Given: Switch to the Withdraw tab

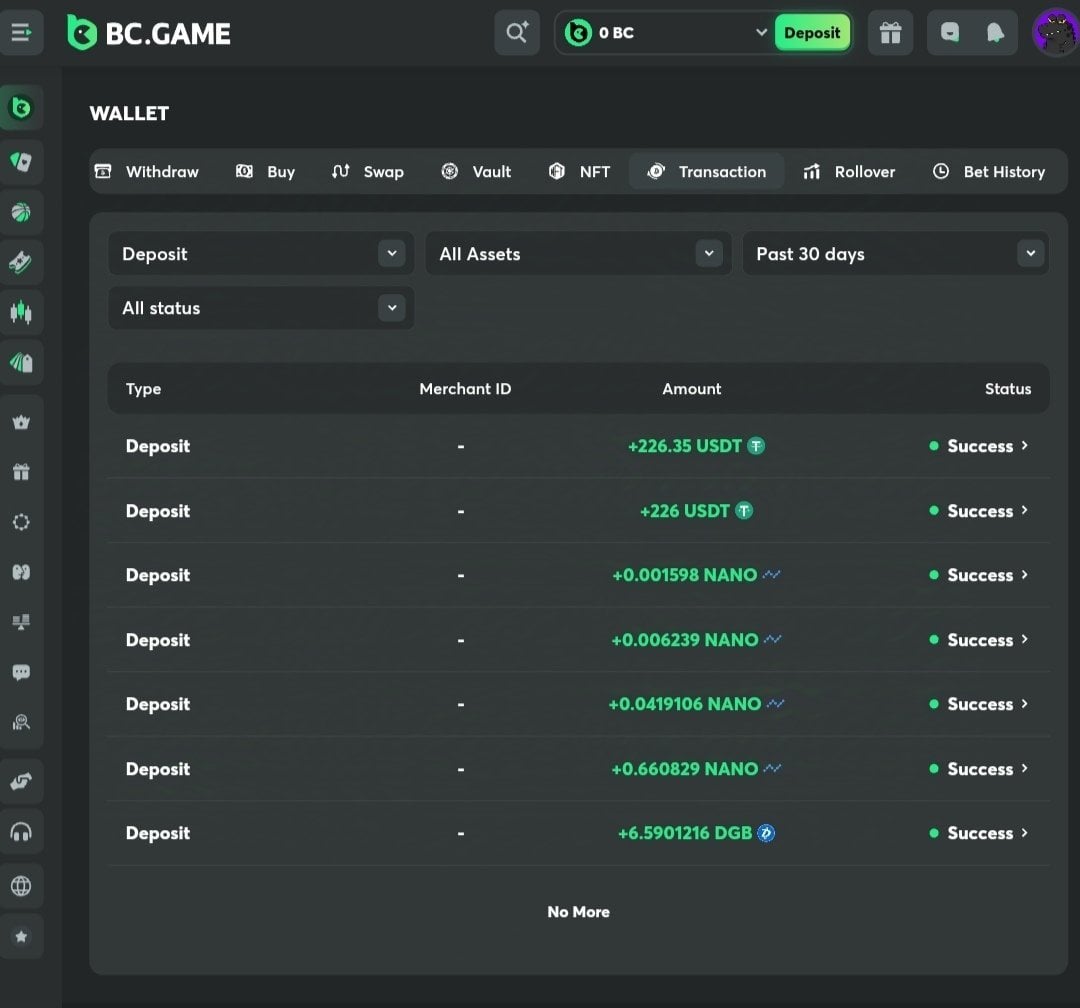Looking at the screenshot, I should [148, 172].
